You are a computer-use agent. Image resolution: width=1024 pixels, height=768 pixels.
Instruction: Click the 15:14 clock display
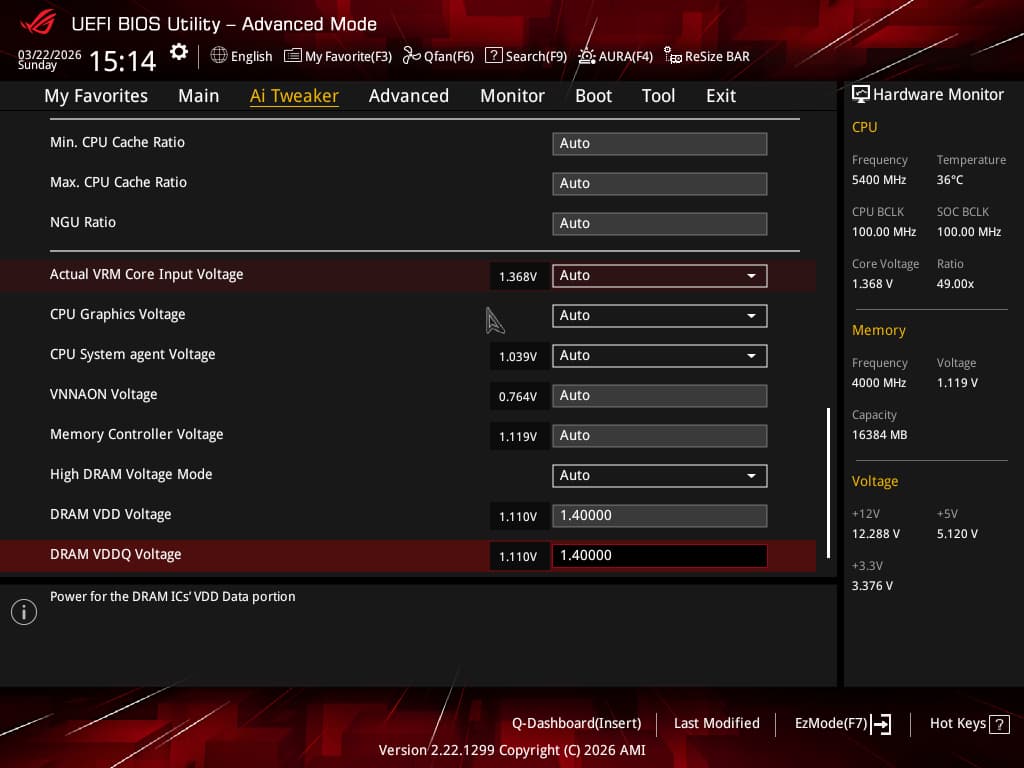click(123, 61)
